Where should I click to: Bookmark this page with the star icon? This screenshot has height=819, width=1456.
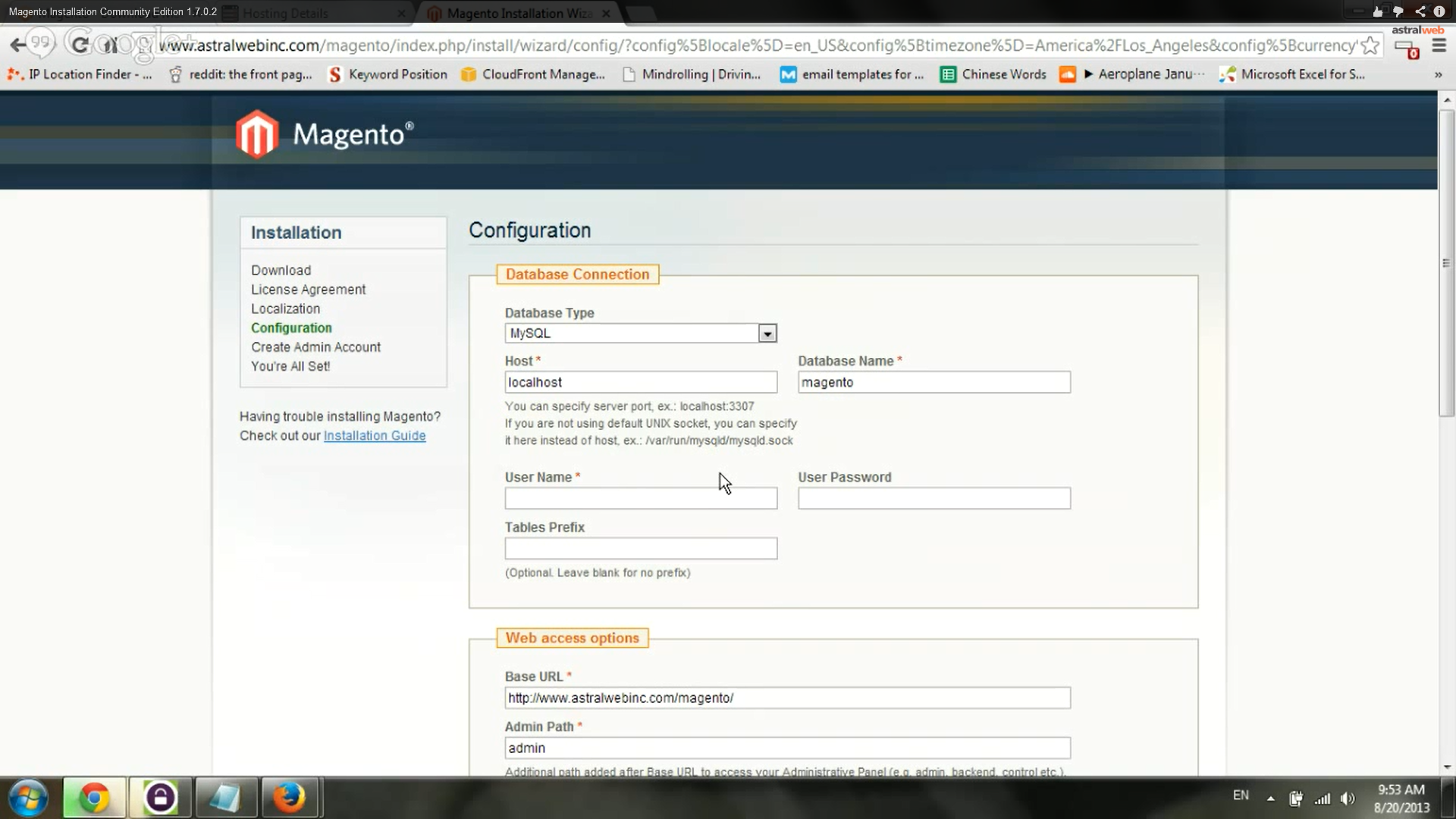(1370, 45)
